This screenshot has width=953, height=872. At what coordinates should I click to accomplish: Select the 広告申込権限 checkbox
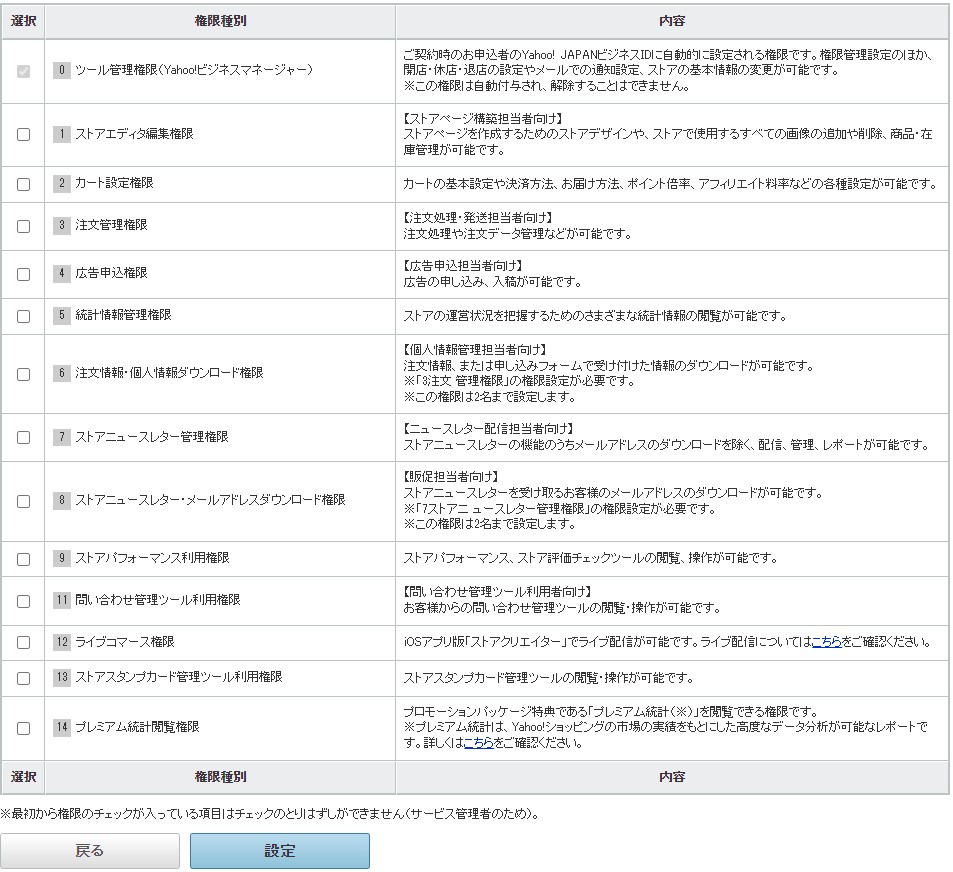click(x=23, y=274)
